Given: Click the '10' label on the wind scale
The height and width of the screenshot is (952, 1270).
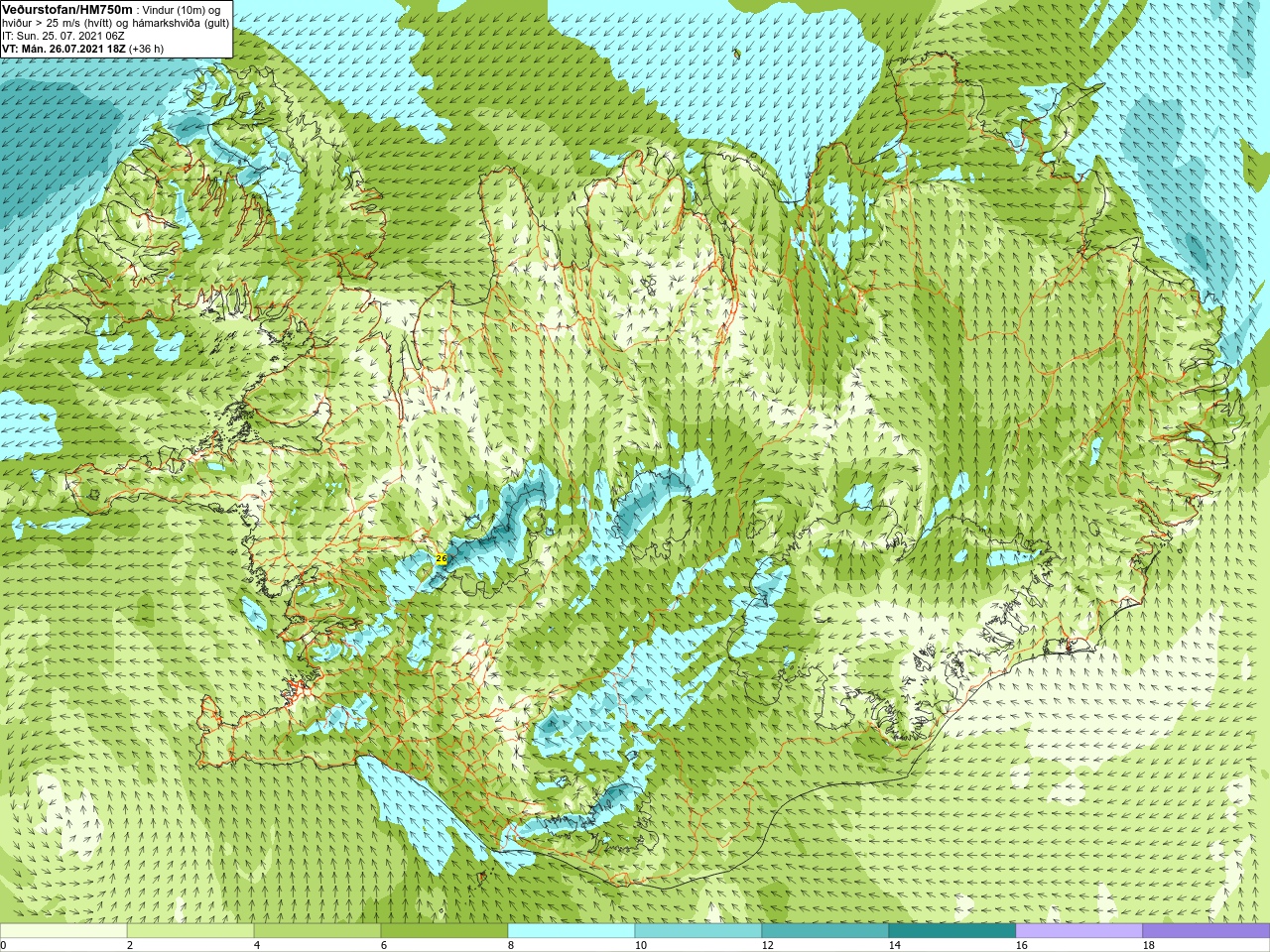Looking at the screenshot, I should [641, 945].
